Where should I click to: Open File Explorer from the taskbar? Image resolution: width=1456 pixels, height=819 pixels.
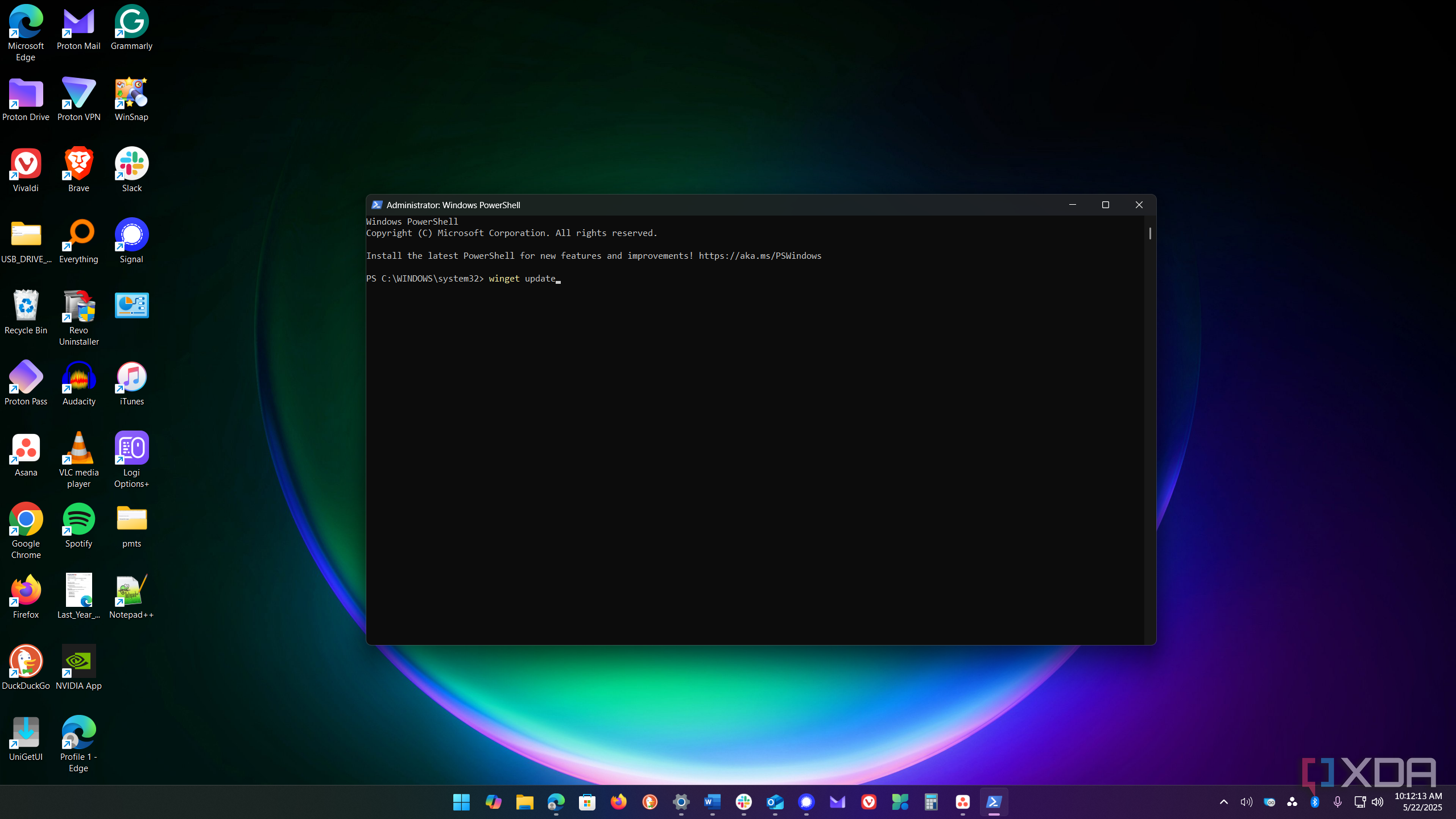tap(524, 802)
